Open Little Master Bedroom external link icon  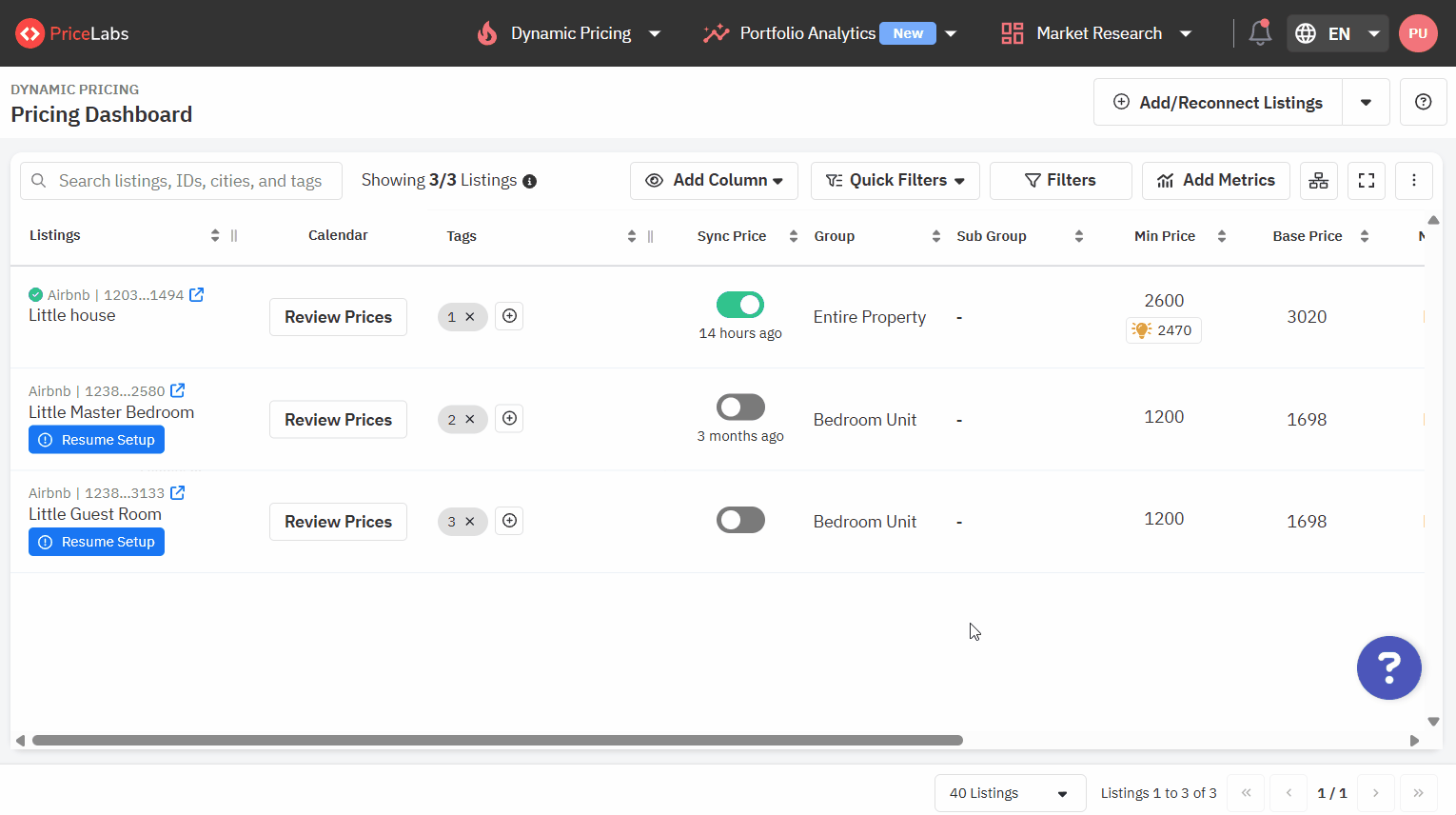tap(177, 390)
